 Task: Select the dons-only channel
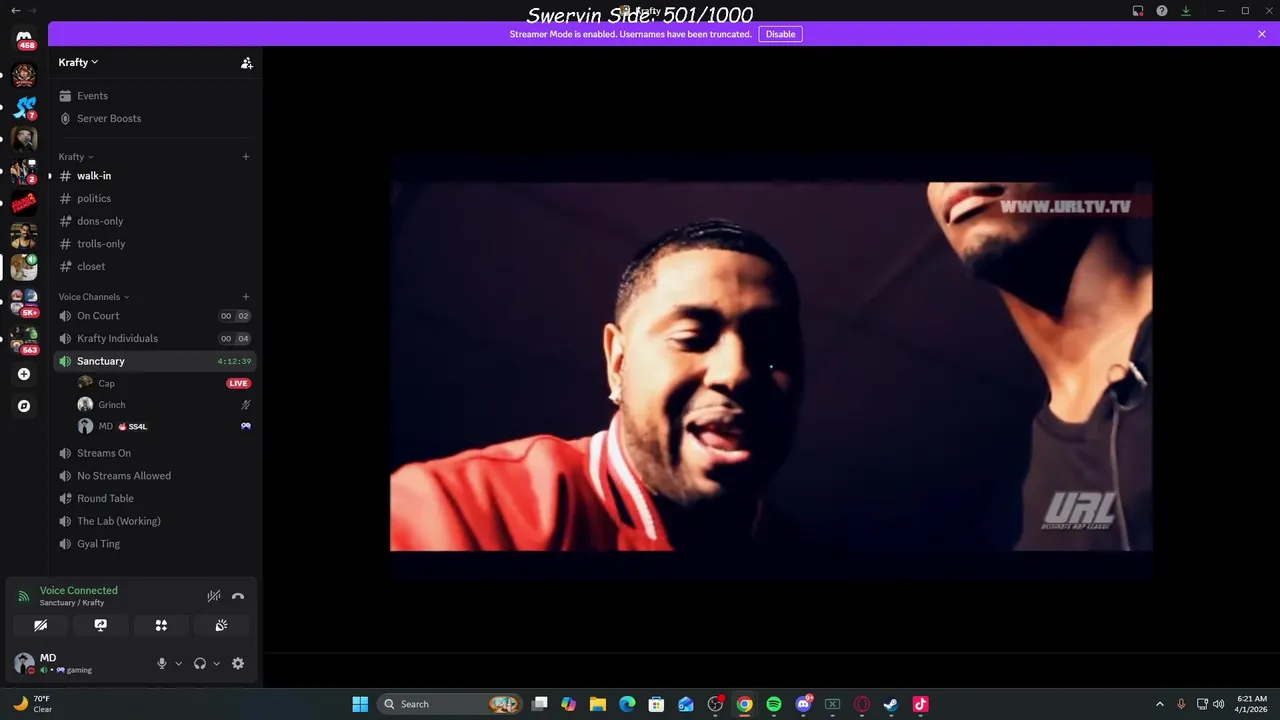pos(155,221)
